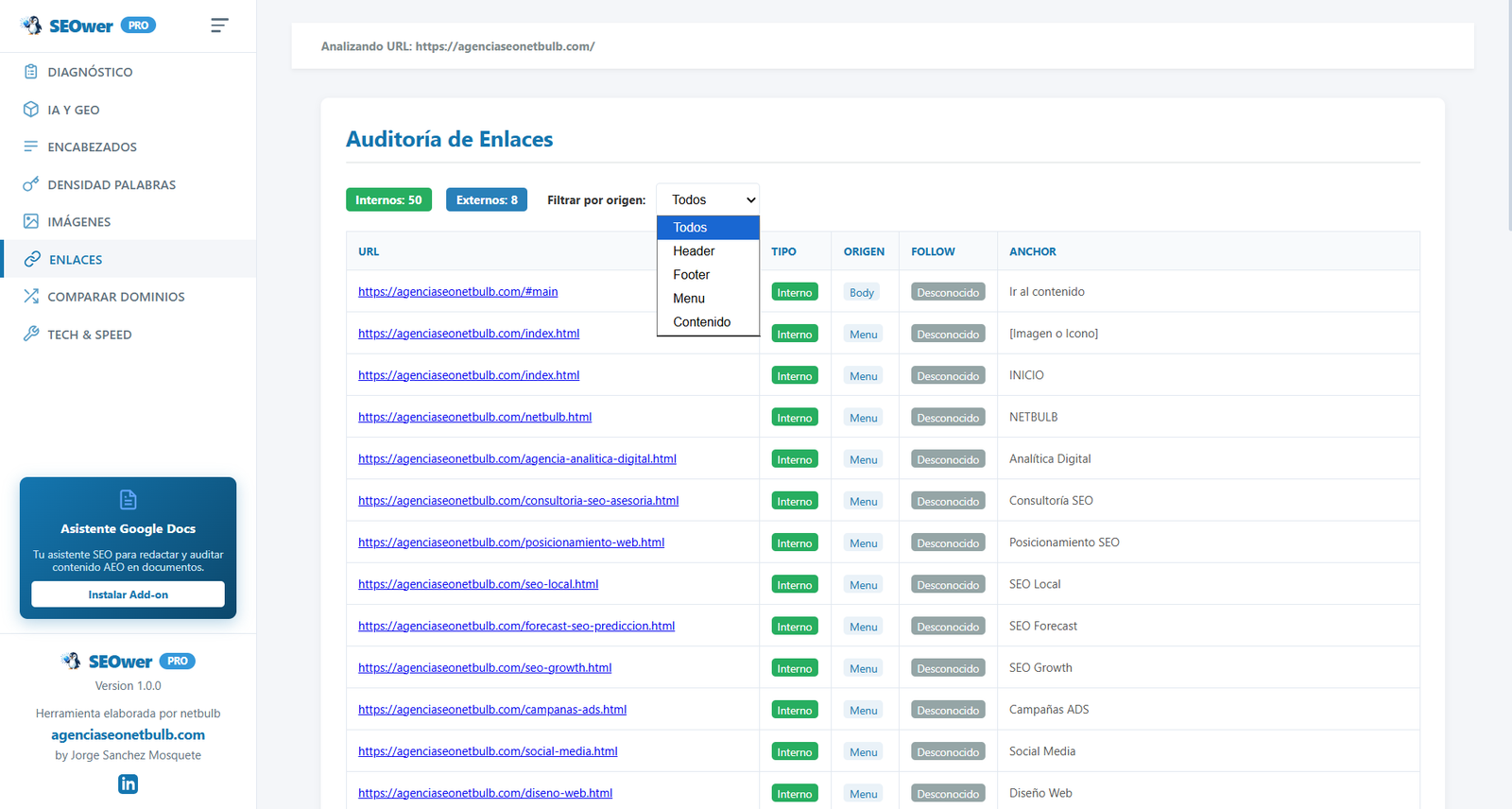Viewport: 1512px width, 809px height.
Task: Click the footer SEOwer logo icon
Action: (x=72, y=661)
